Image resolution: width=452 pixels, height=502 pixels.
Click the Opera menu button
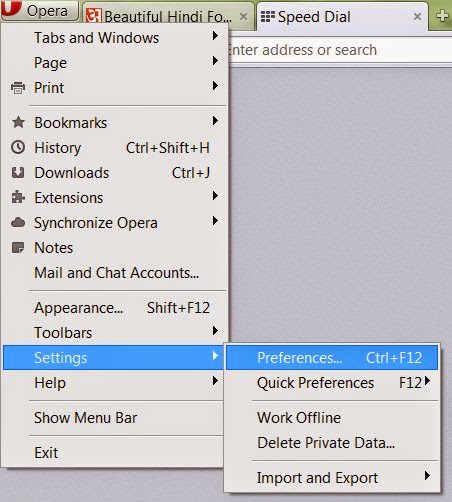pos(39,10)
